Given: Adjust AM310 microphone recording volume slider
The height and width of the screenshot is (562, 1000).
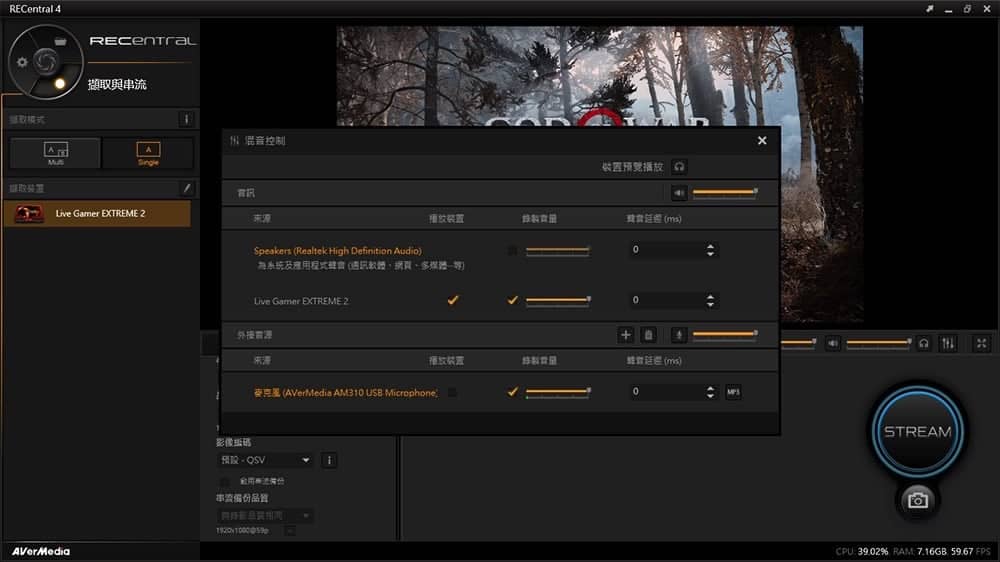Looking at the screenshot, I should coord(557,392).
